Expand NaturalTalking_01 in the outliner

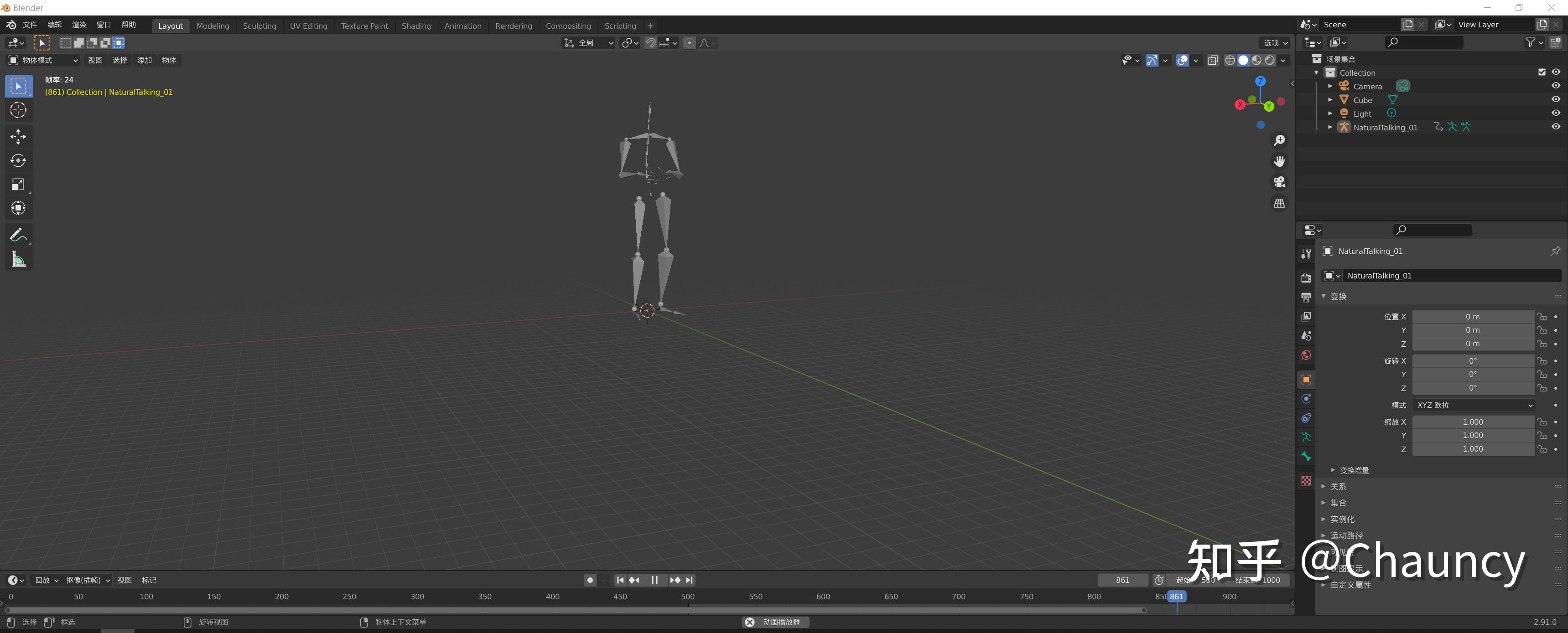pyautogui.click(x=1330, y=127)
